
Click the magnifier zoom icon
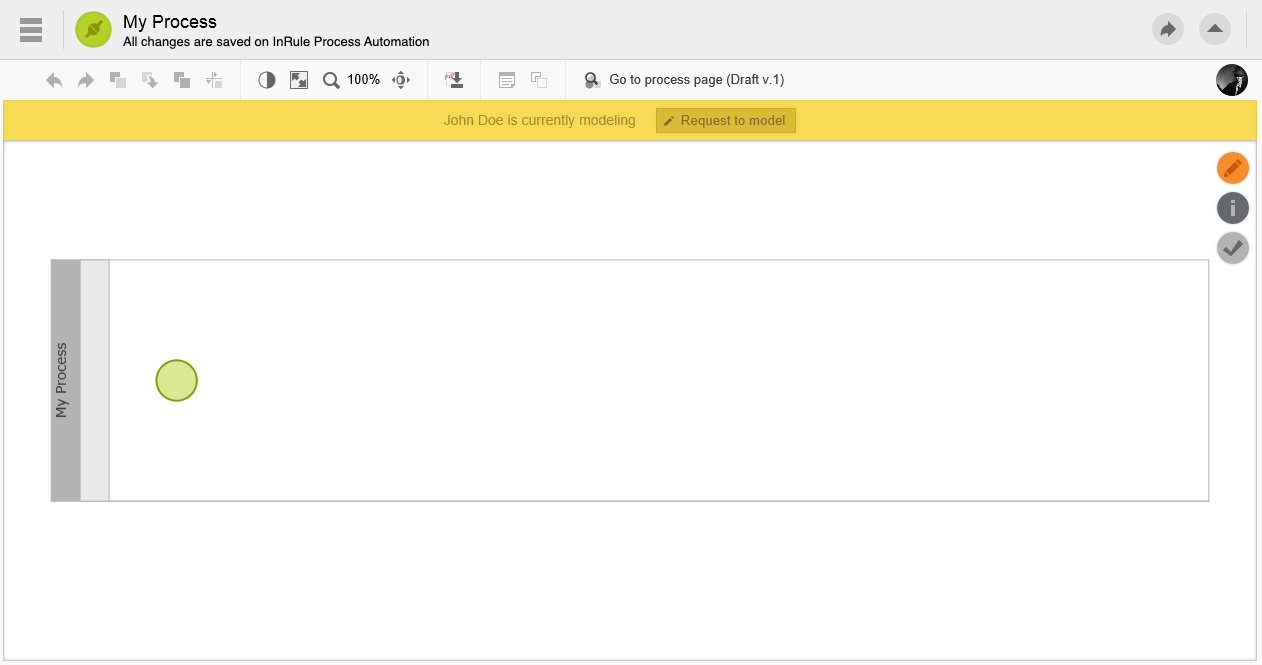(331, 80)
